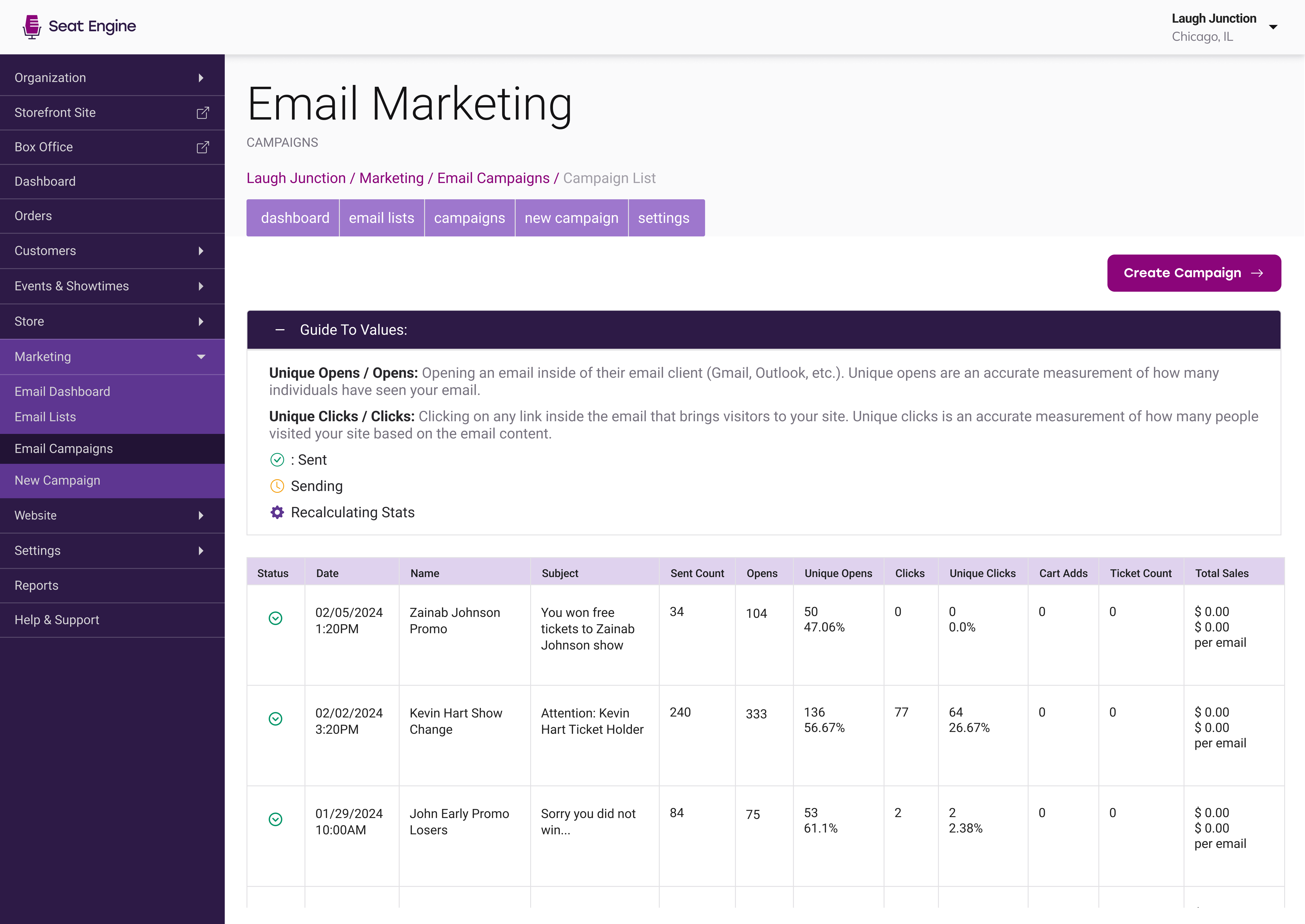Open the Box Office external link icon
This screenshot has height=924, width=1305.
(x=203, y=147)
